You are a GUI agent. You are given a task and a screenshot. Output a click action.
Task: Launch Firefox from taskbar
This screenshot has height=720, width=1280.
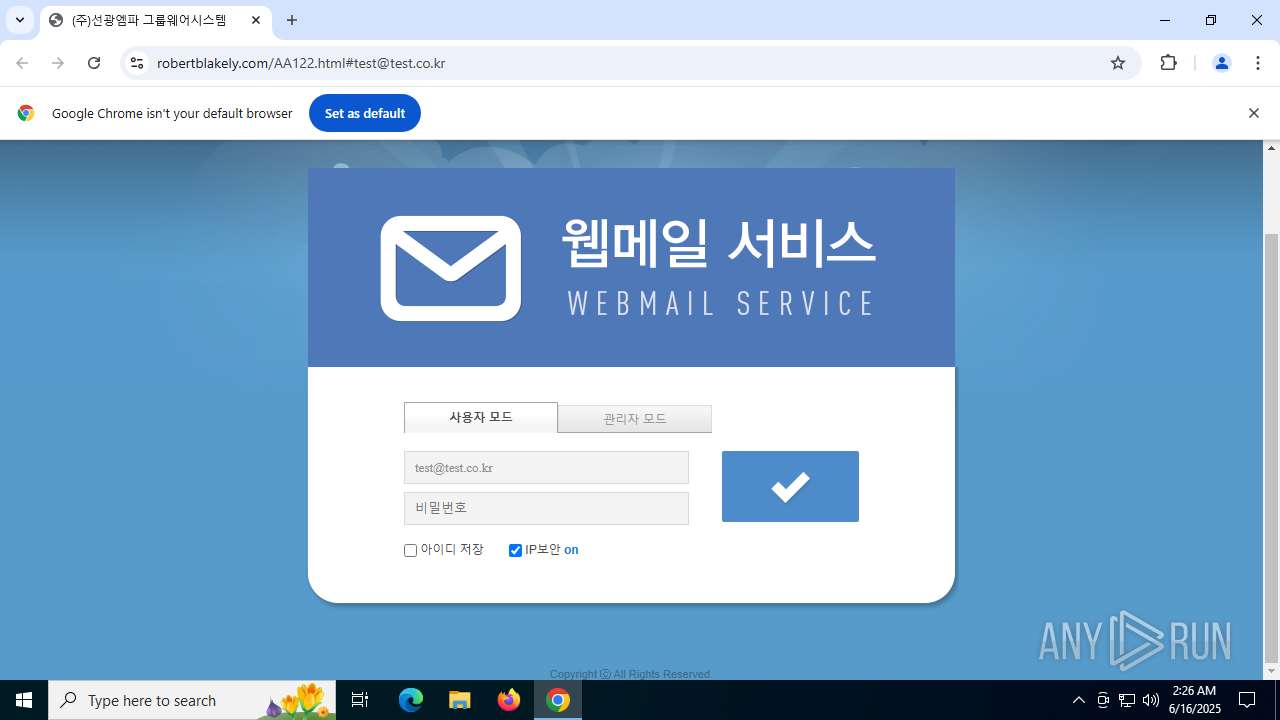point(509,700)
